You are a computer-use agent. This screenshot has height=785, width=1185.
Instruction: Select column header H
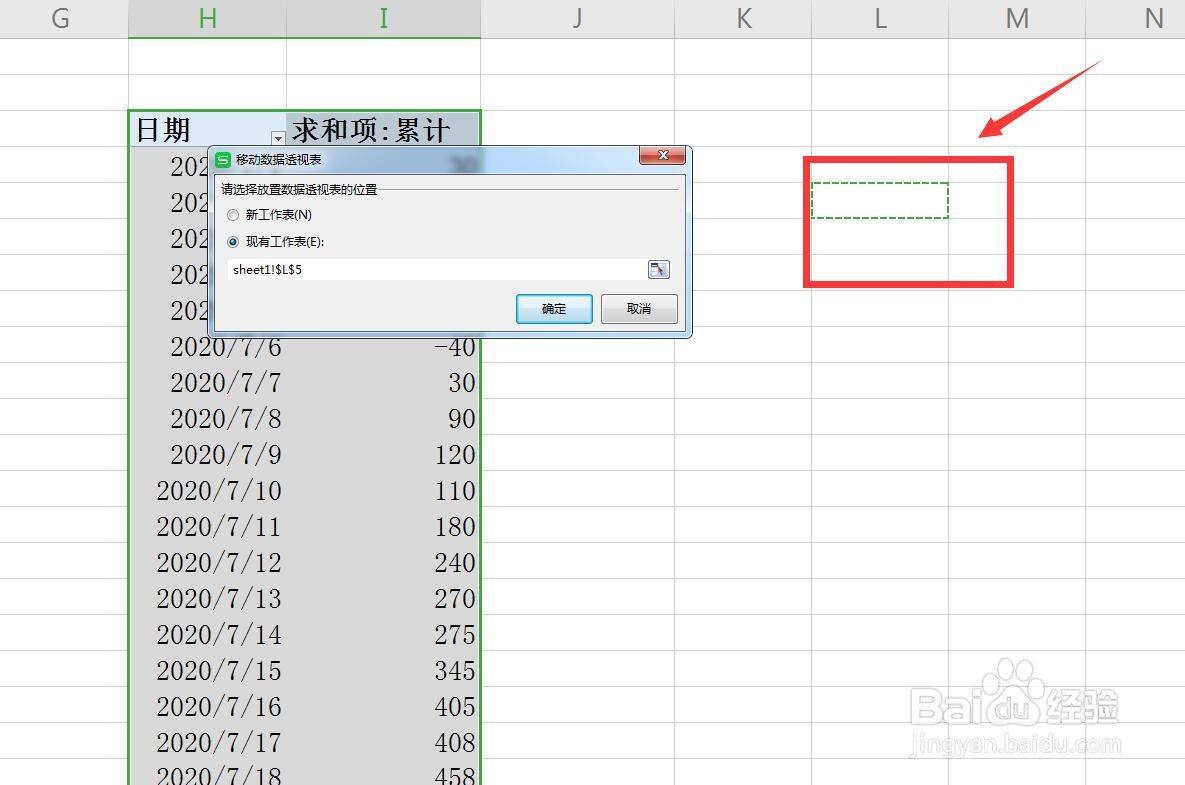click(207, 18)
